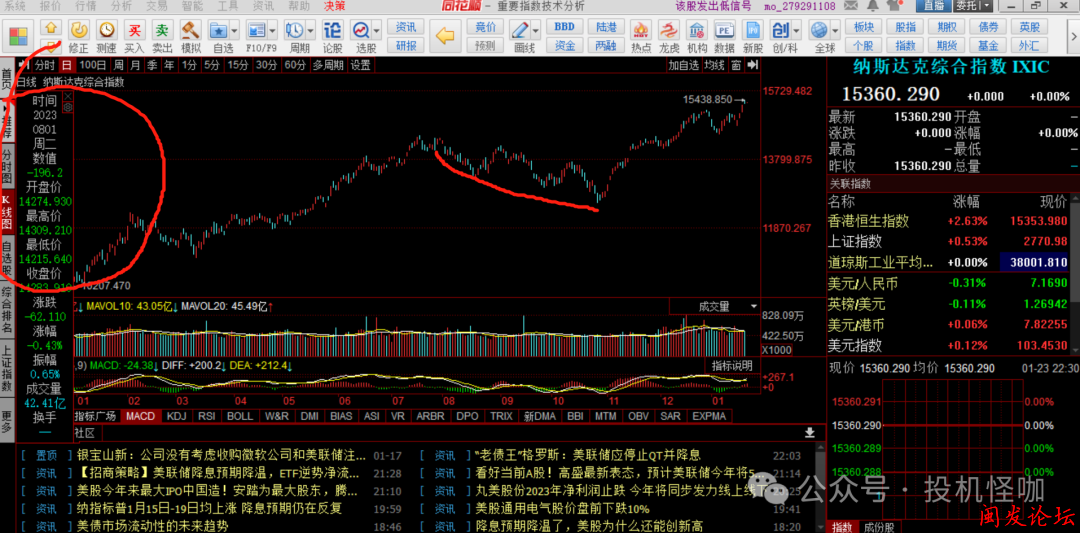
Task: Click the 板块 sector button
Action: 864,28
